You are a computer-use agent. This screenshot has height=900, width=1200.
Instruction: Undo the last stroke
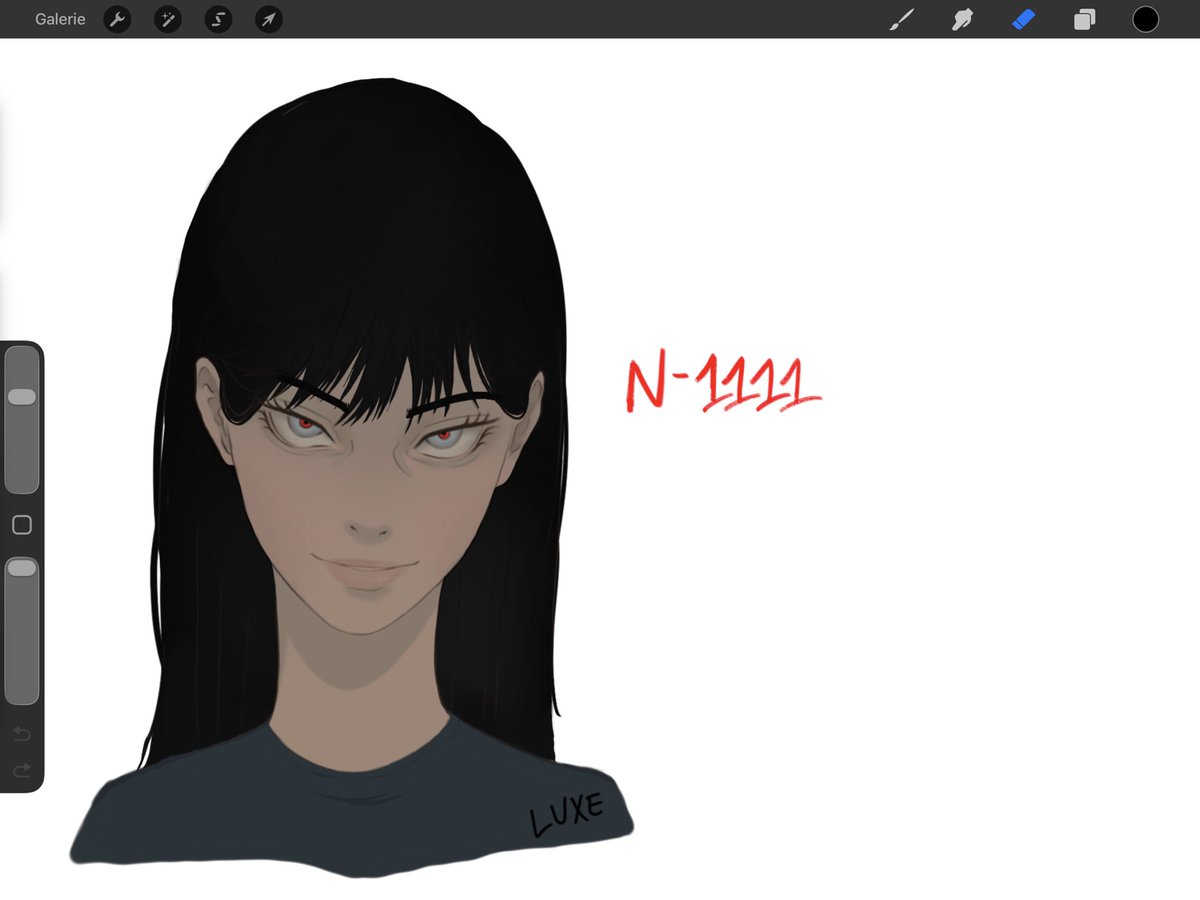(x=22, y=735)
